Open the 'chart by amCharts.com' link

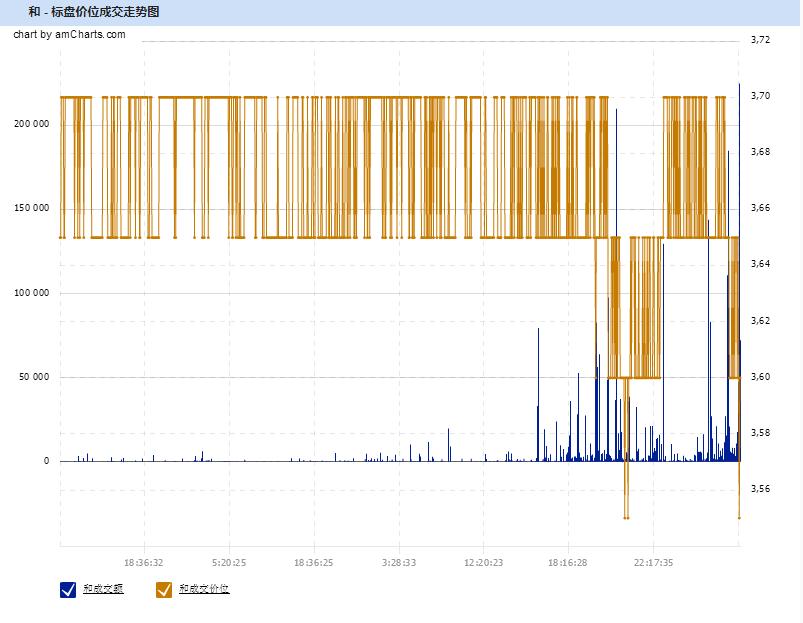[x=69, y=34]
